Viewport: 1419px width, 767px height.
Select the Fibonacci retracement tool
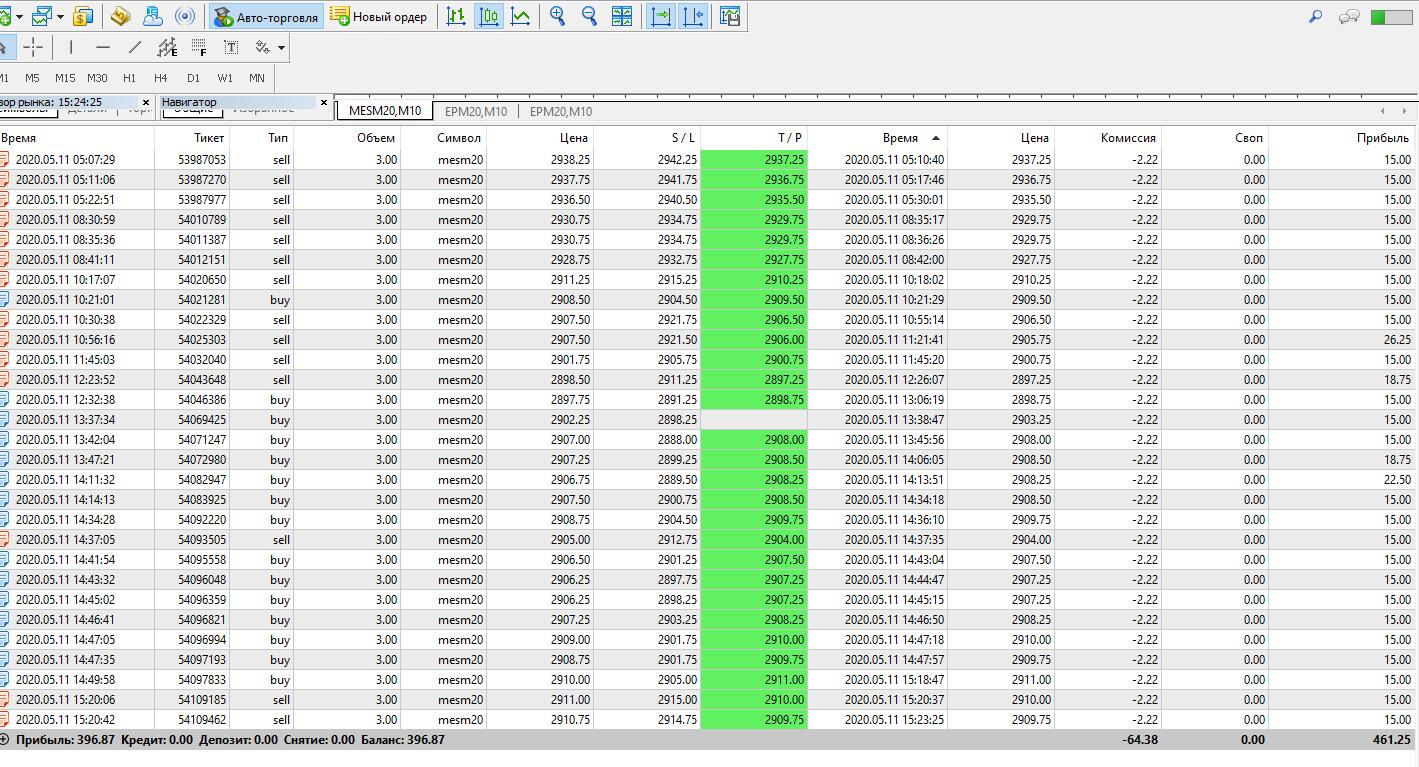(198, 47)
